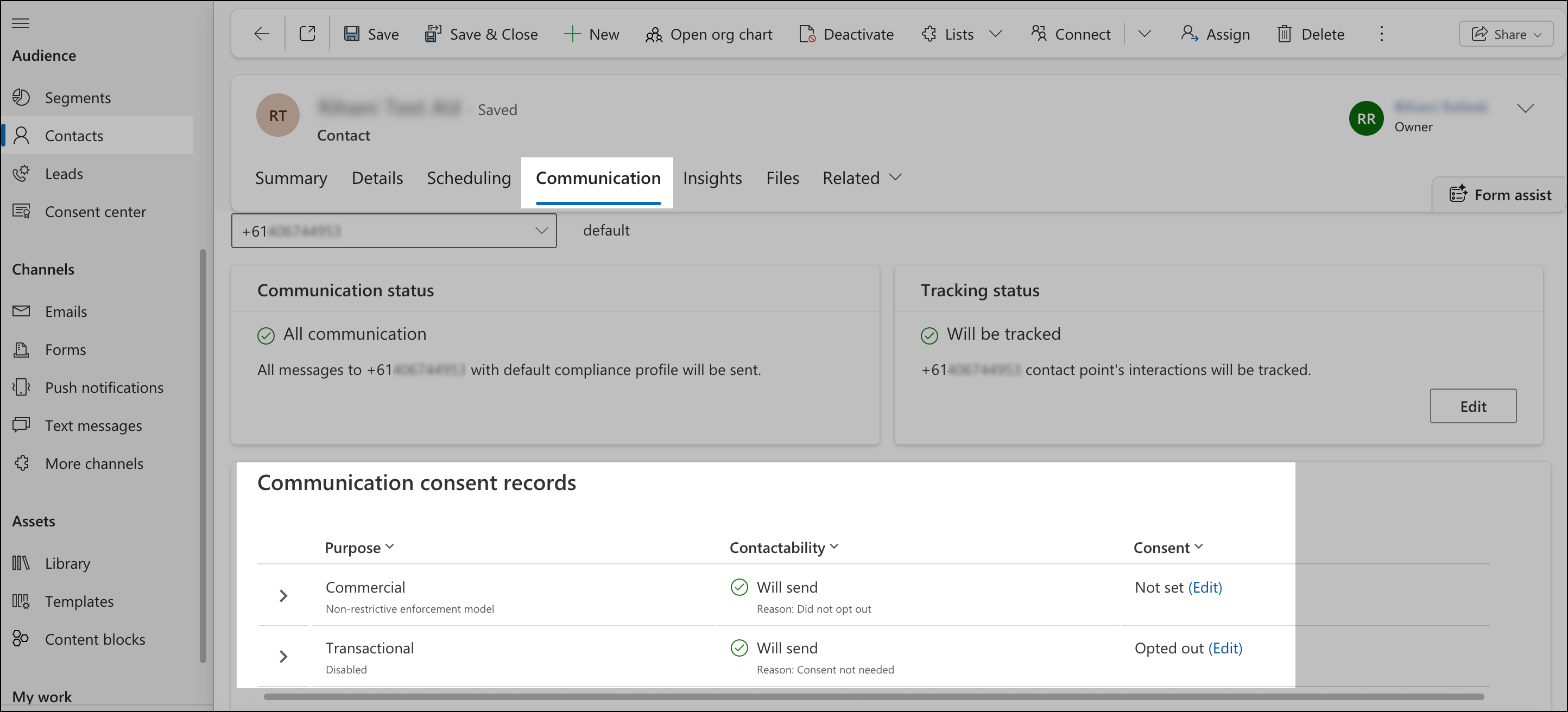Click Edit button in Tracking status
This screenshot has height=712, width=1568.
click(x=1472, y=406)
